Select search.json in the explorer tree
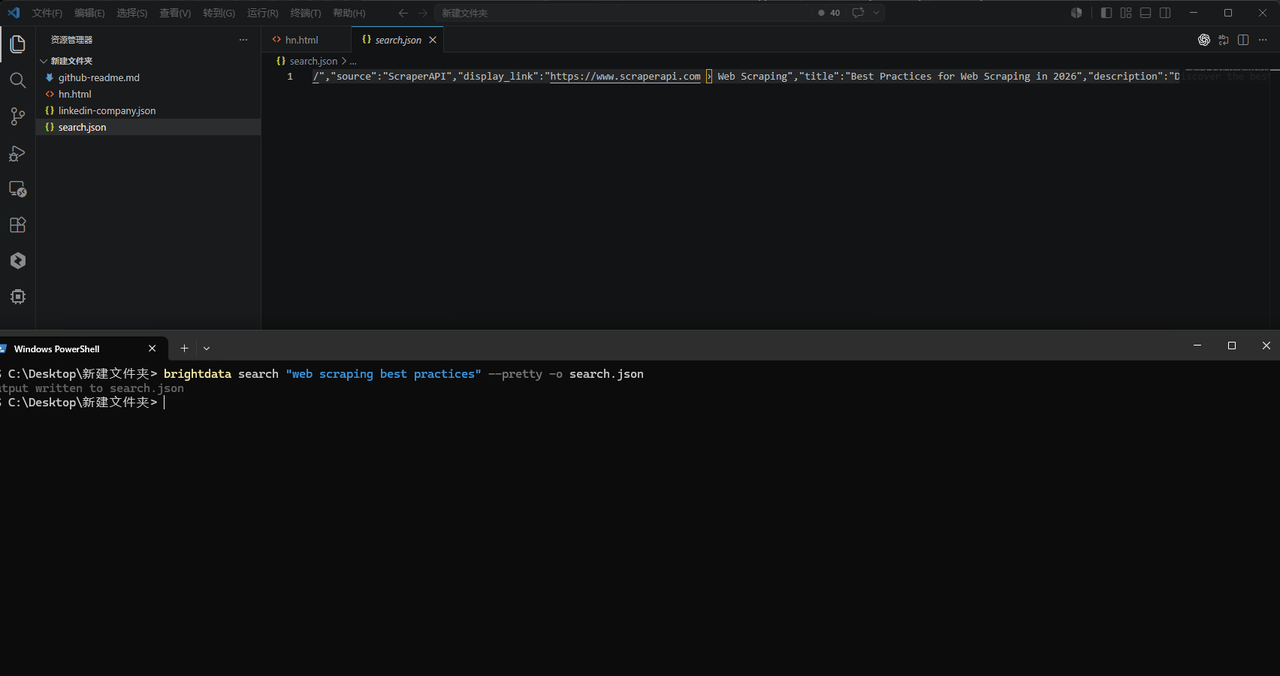Image resolution: width=1280 pixels, height=676 pixels. pyautogui.click(x=148, y=127)
